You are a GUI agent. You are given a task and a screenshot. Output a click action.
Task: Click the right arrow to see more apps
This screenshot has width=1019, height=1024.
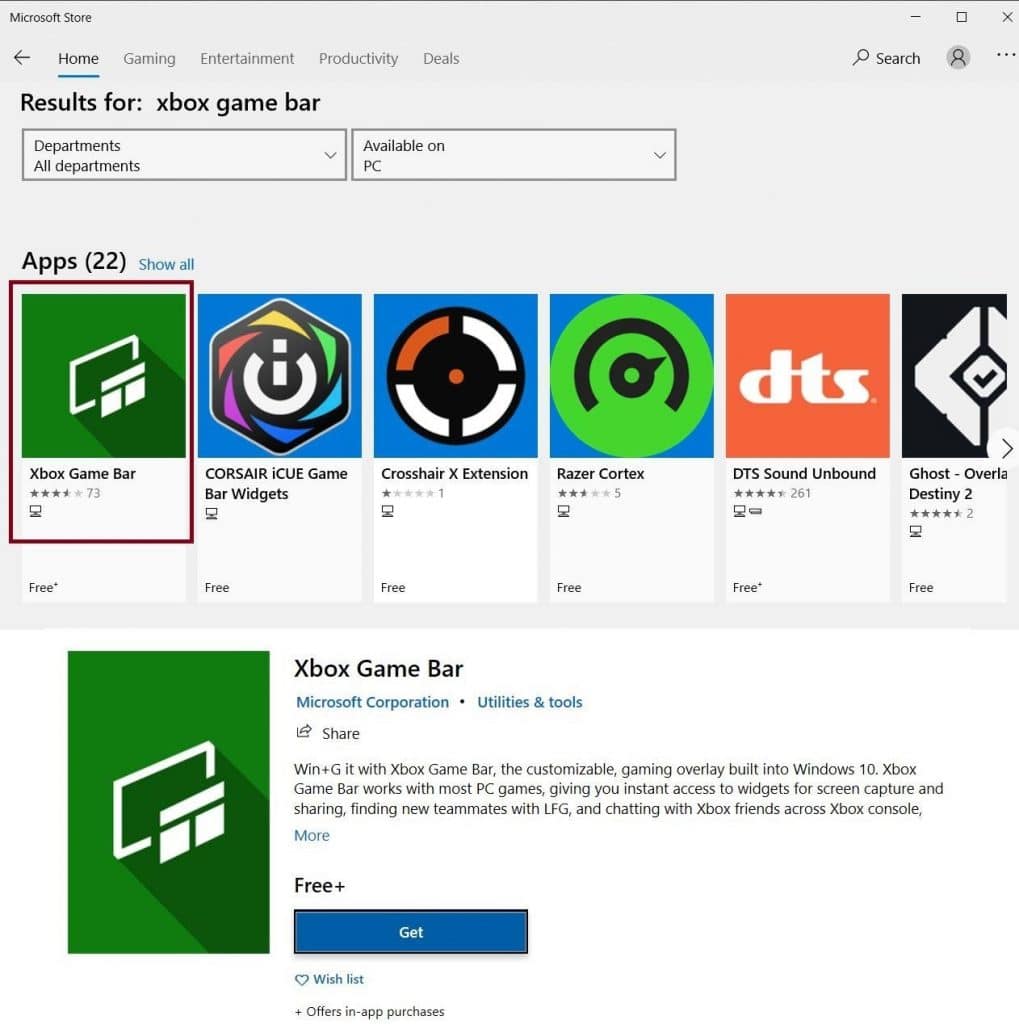[1006, 448]
